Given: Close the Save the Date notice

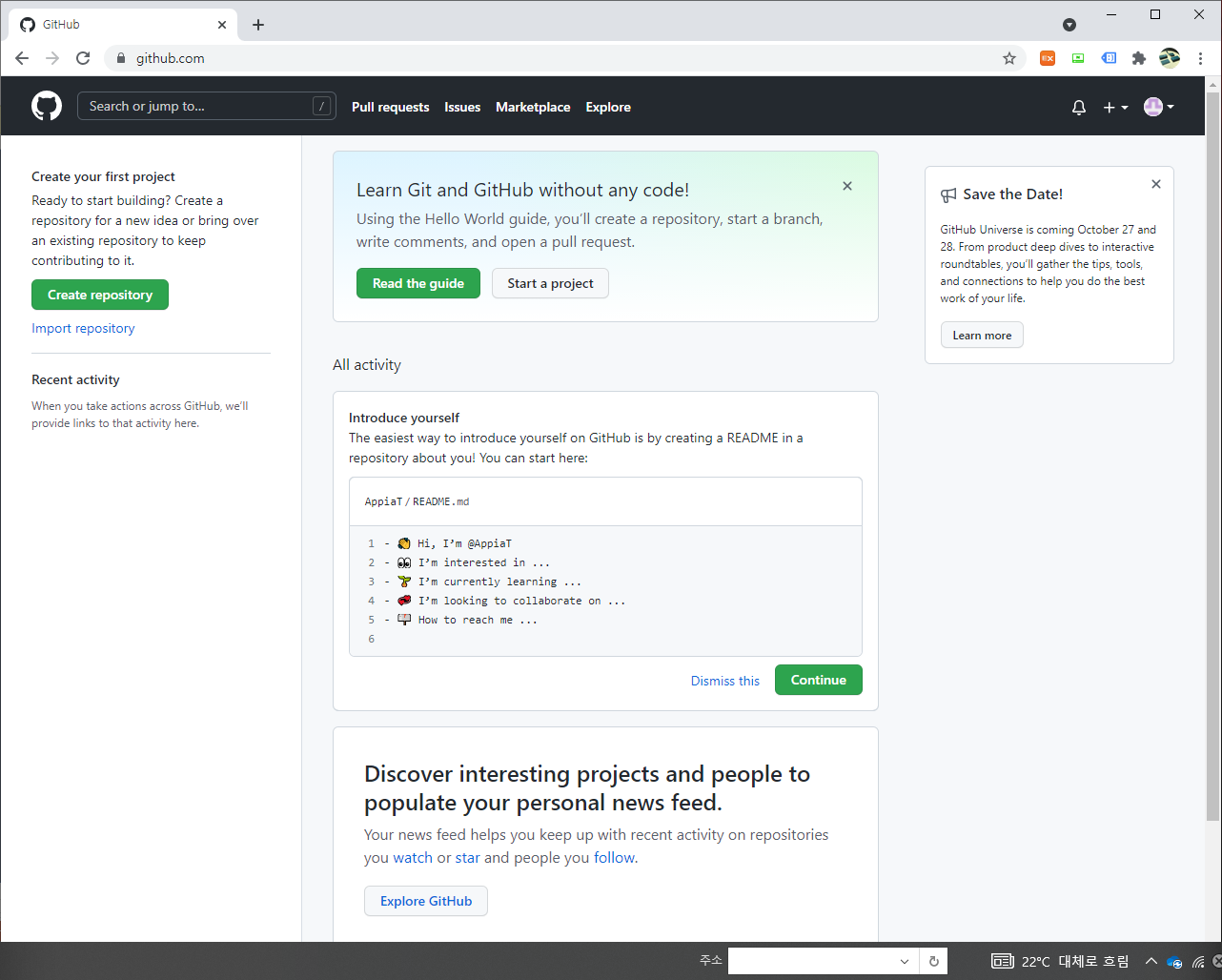Looking at the screenshot, I should (1156, 184).
